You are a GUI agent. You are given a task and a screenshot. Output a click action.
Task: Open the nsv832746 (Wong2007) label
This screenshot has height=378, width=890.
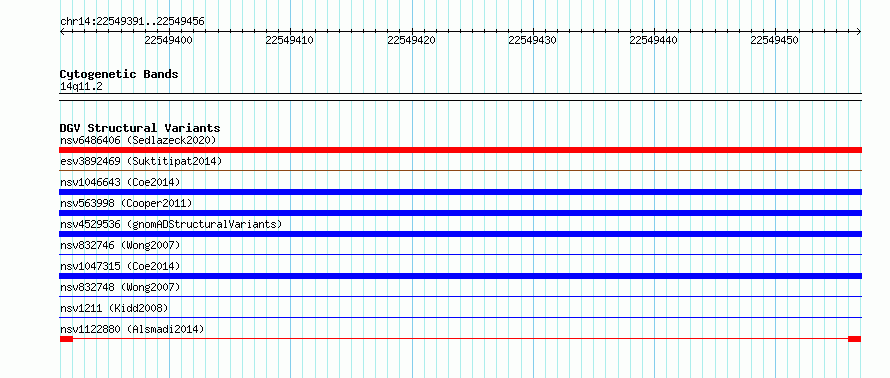(120, 245)
